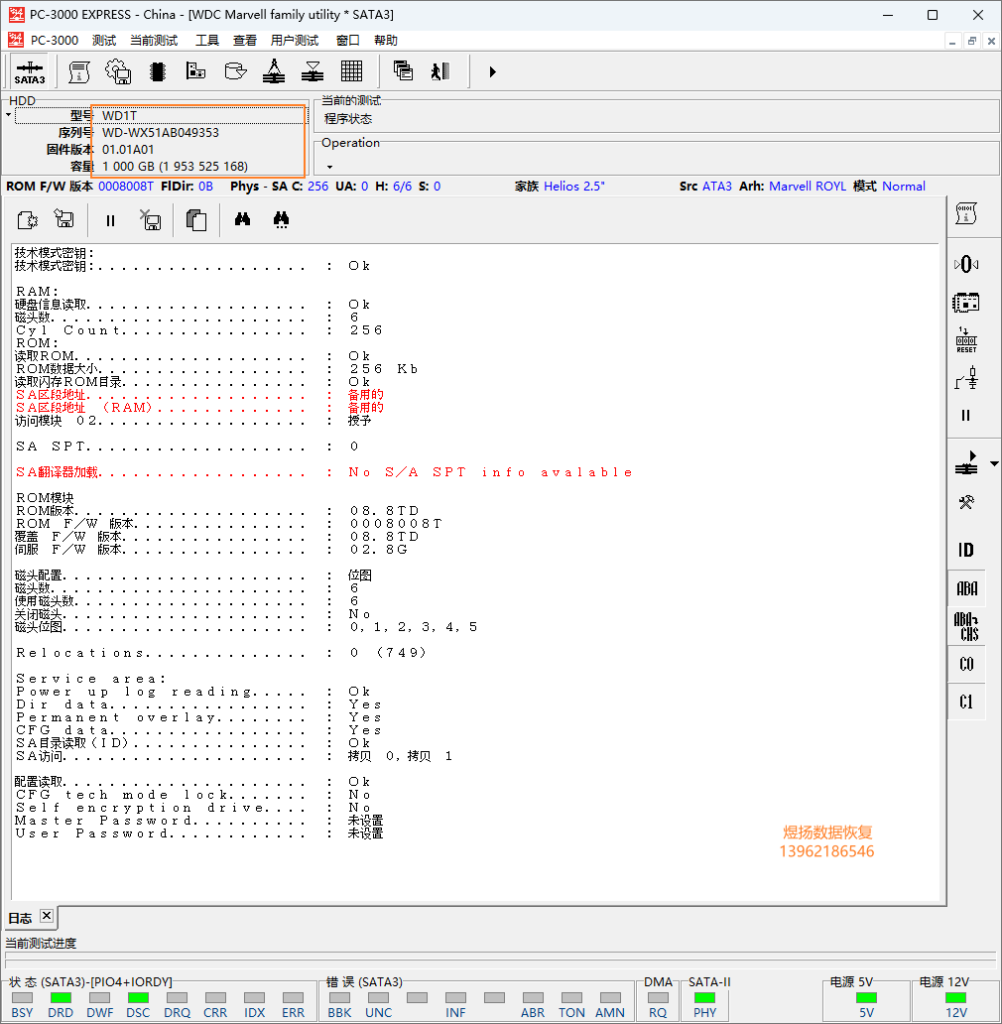The height and width of the screenshot is (1024, 1002).
Task: Click the cascading windows icon
Action: (403, 71)
